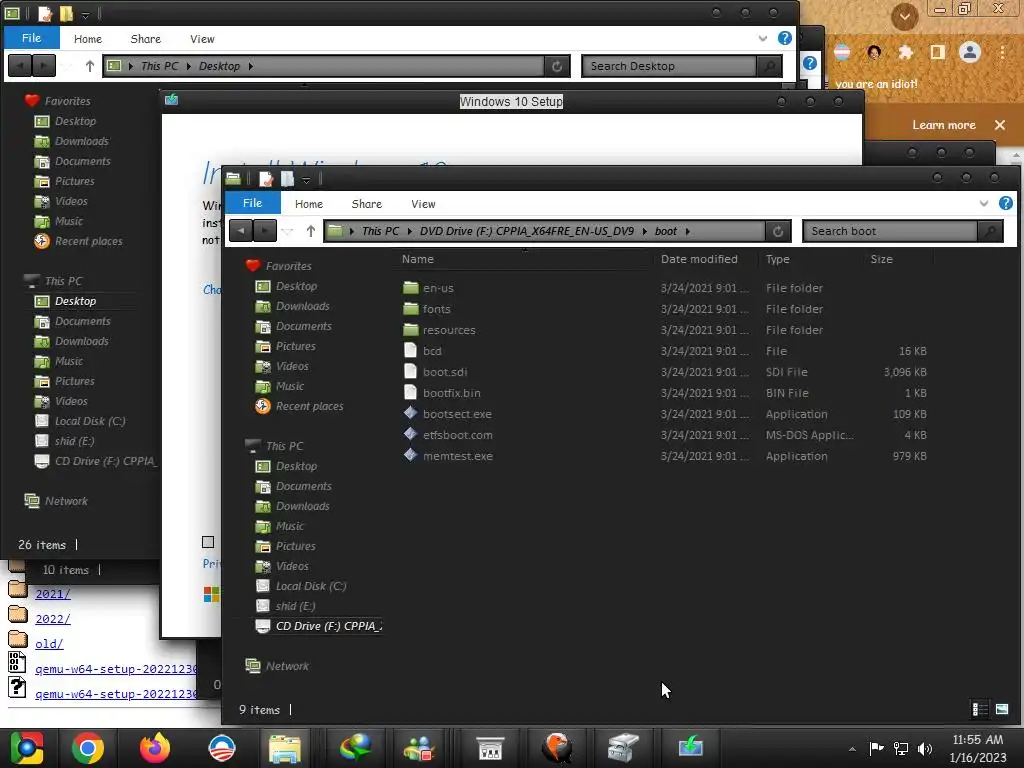Select Local Disk (C:) in Desktop window sidebar
This screenshot has width=1024, height=768.
tap(90, 421)
